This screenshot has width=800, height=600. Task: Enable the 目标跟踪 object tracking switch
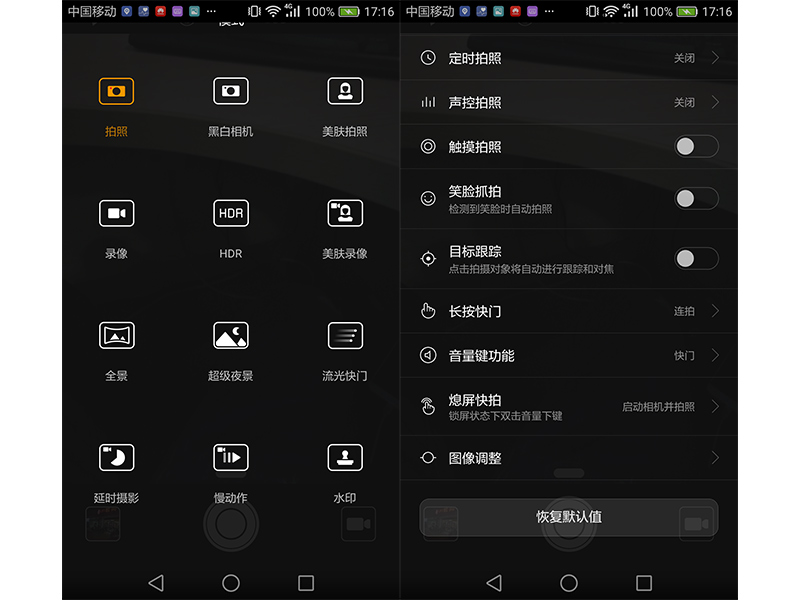[x=695, y=259]
